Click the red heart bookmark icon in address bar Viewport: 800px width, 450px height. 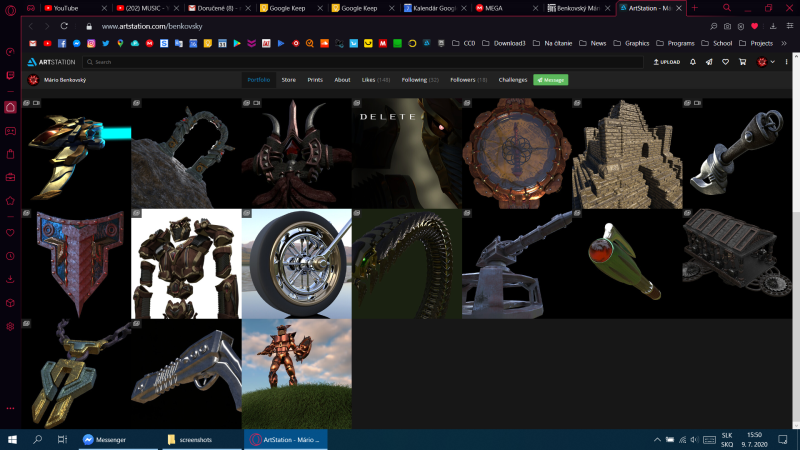click(755, 26)
